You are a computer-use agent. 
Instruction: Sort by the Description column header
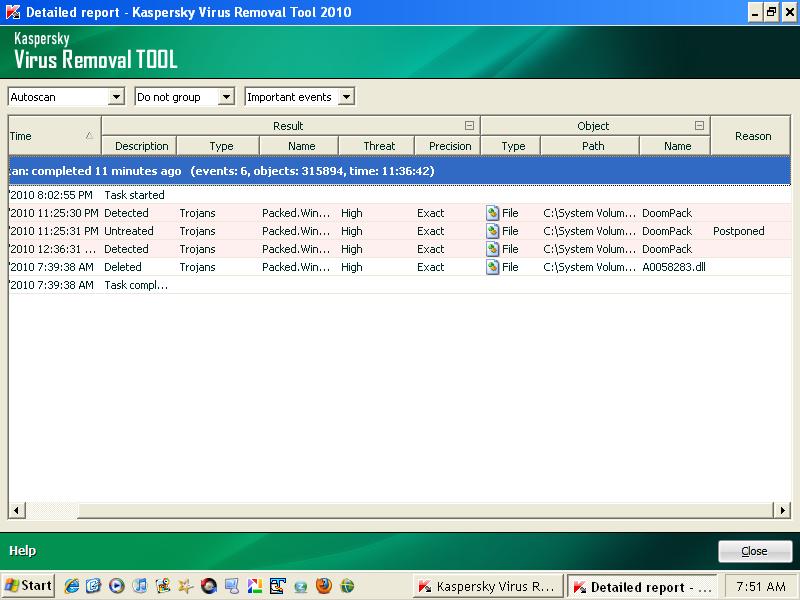(x=139, y=146)
